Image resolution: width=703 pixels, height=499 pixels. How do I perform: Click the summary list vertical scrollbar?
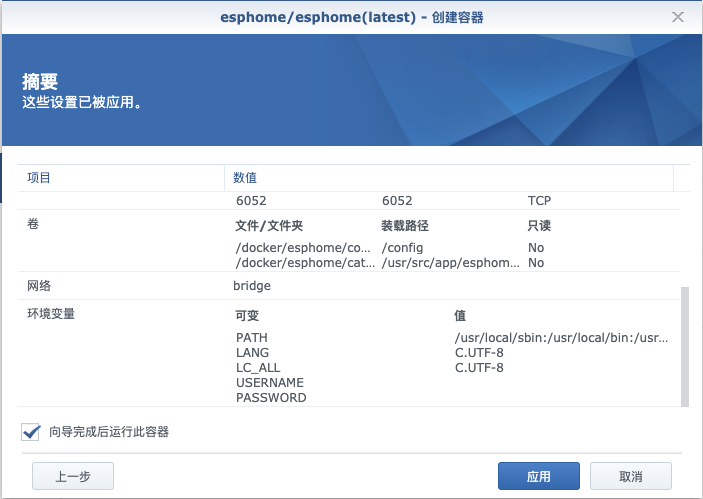(685, 347)
